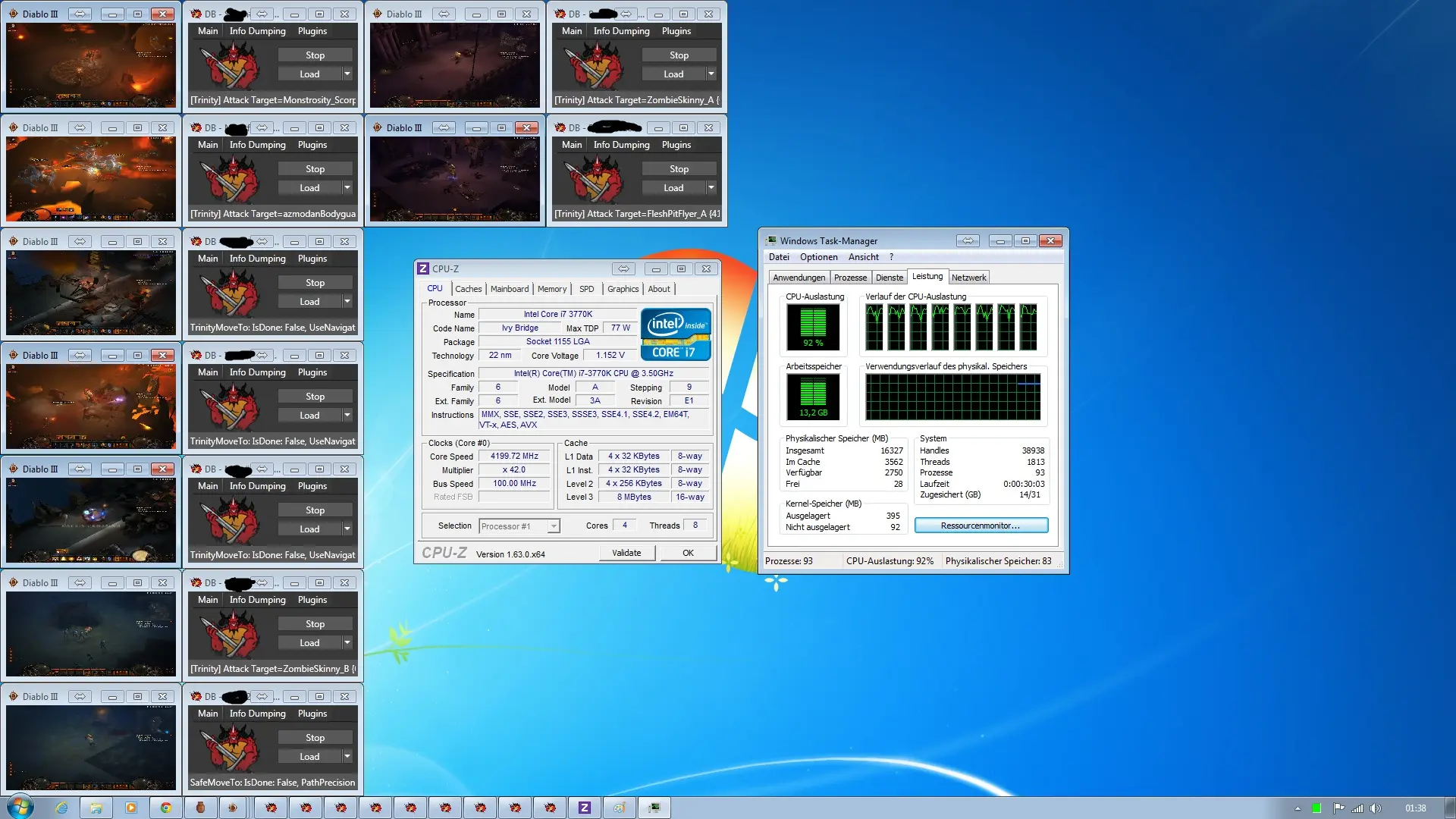Screen dimensions: 1456x819
Task: Expand Load dropdown in azmodanBodygua bot window
Action: point(347,187)
